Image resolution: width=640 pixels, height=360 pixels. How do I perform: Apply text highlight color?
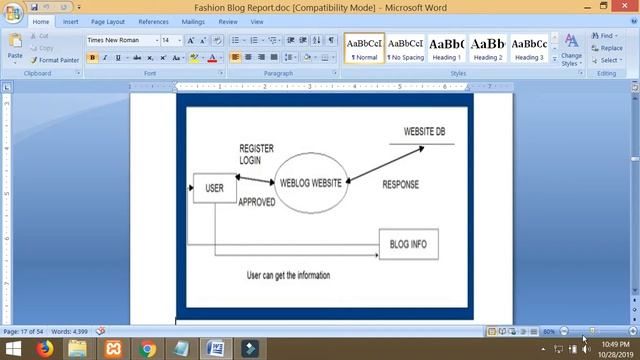[194, 58]
